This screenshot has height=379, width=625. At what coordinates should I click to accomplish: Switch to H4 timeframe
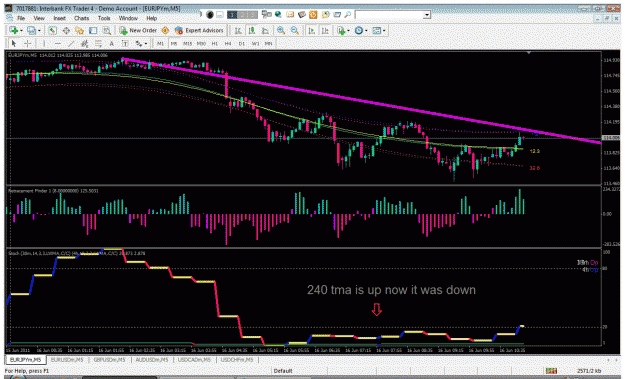[228, 43]
